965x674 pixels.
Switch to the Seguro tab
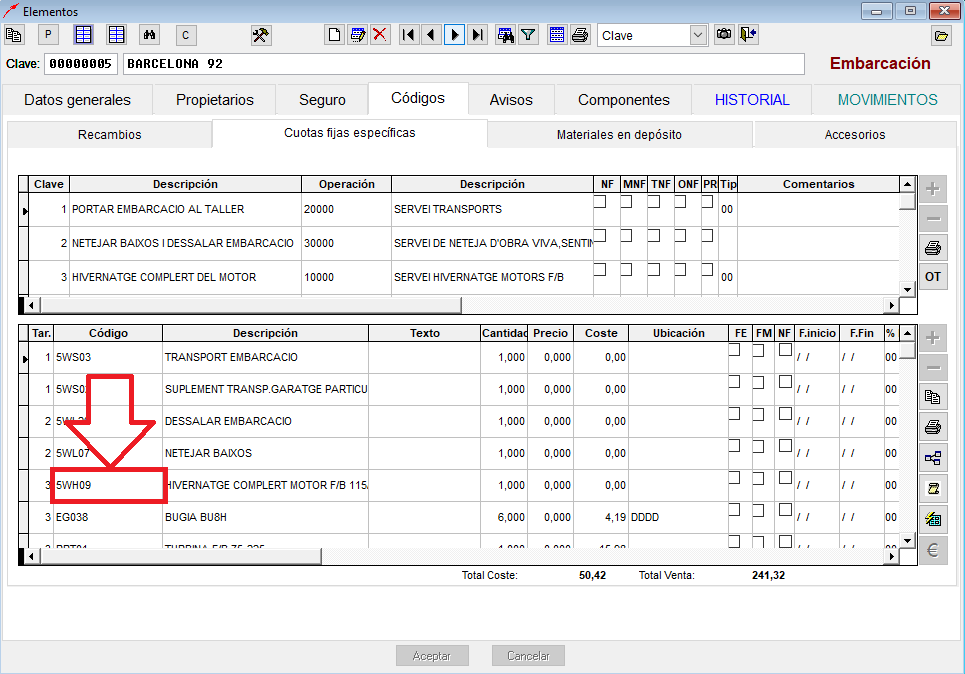[322, 100]
